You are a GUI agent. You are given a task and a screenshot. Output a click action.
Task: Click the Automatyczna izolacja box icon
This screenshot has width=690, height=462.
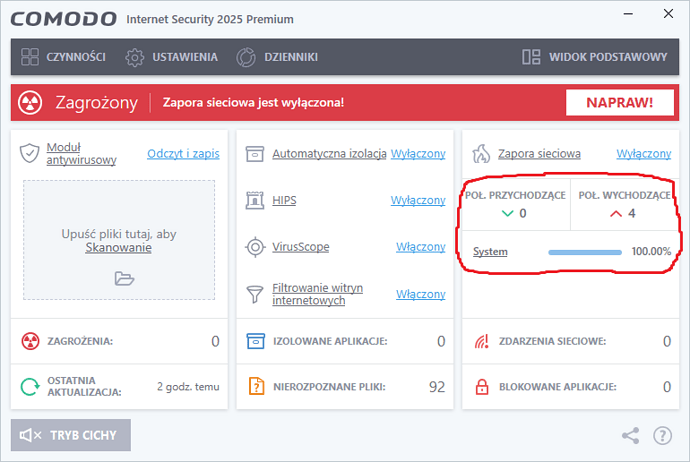point(255,154)
